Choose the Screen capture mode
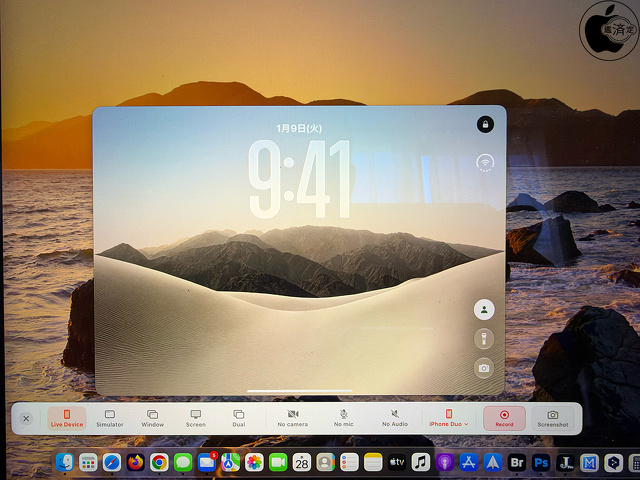 tap(196, 418)
